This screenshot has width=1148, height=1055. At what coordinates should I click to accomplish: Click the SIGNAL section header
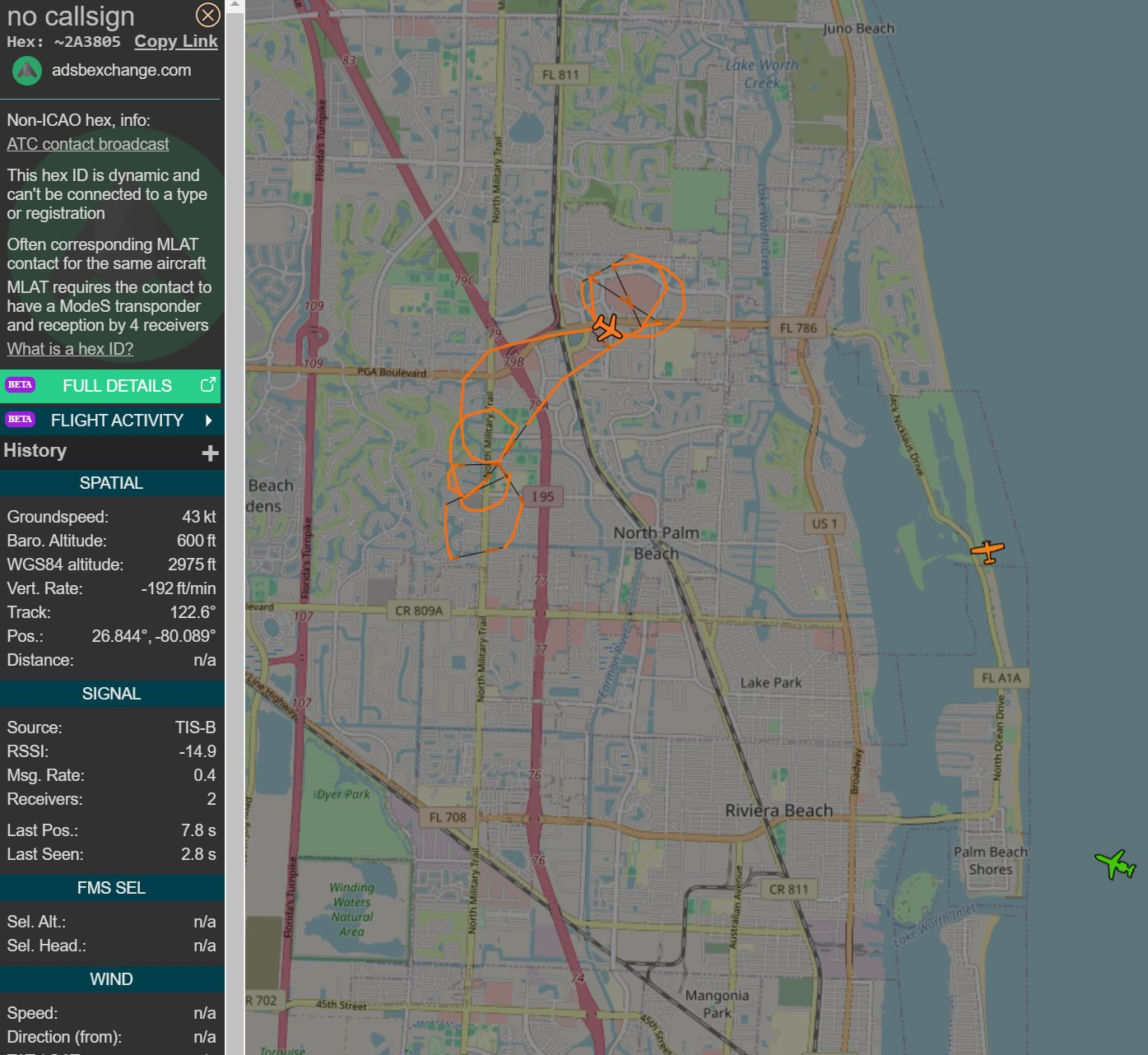coord(111,694)
